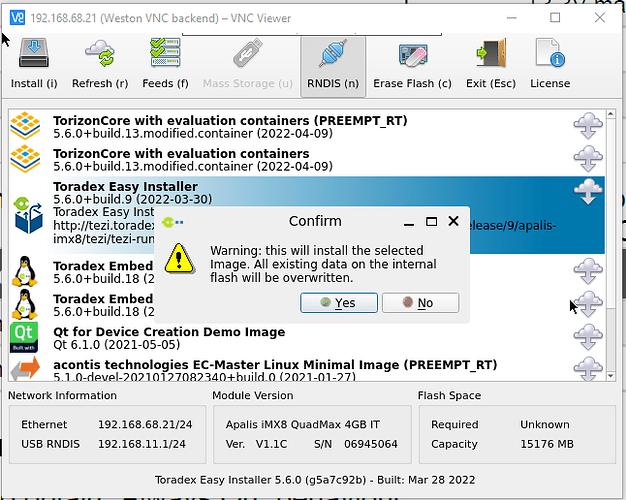Click download cloud icon for Toradex Easy Installer
The width and height of the screenshot is (626, 500).
tap(588, 192)
